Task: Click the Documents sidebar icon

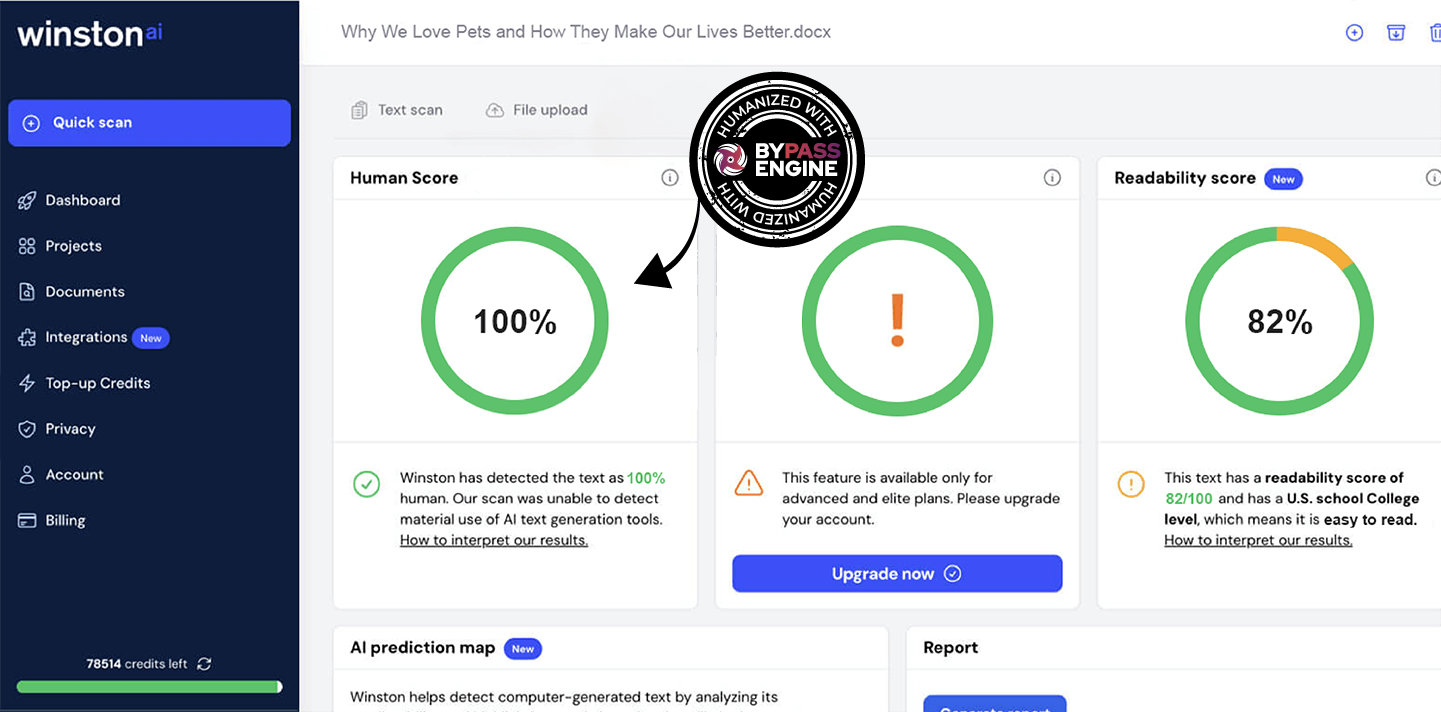Action: point(27,292)
